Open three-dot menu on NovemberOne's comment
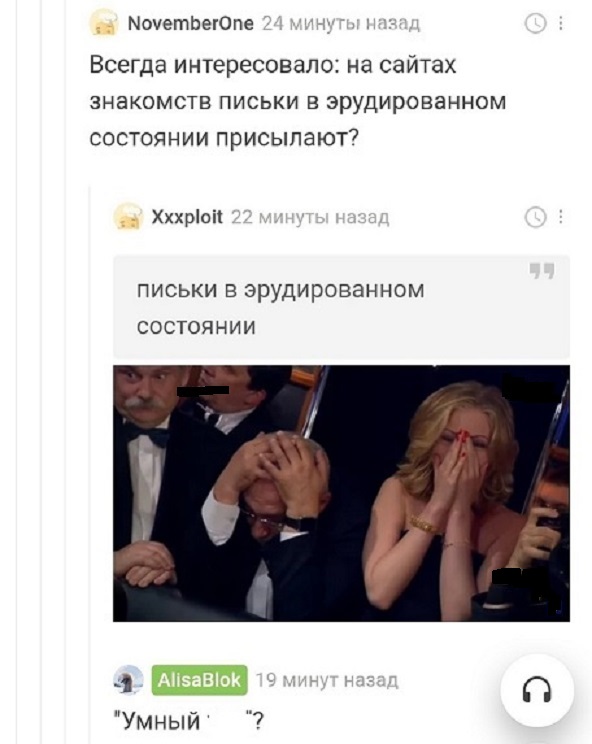The height and width of the screenshot is (744, 592). click(x=561, y=23)
